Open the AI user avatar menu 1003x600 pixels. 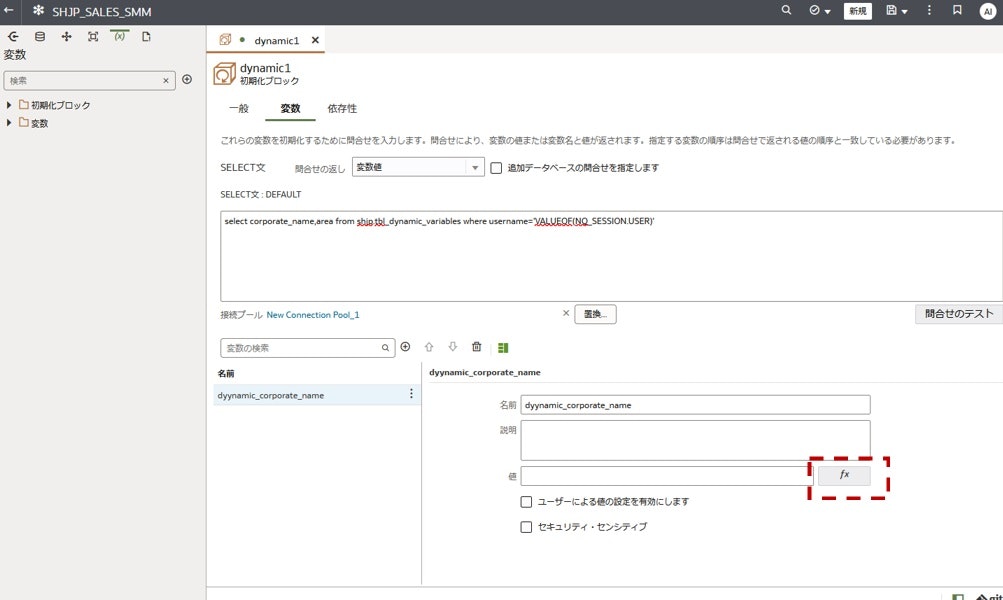click(988, 11)
